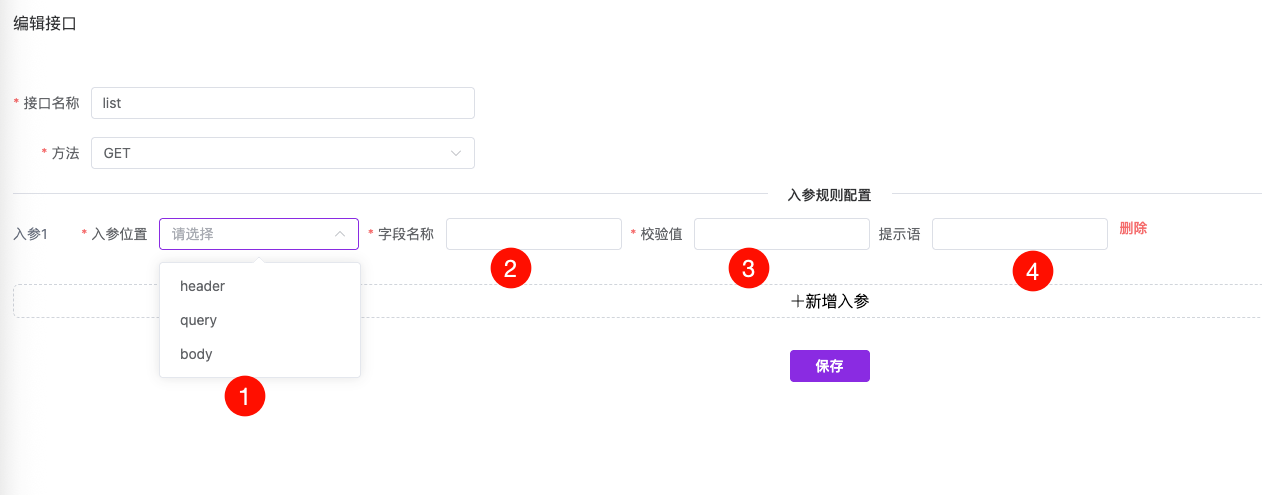This screenshot has height=495, width=1262.
Task: Click the red 删除 link
Action: click(1133, 228)
